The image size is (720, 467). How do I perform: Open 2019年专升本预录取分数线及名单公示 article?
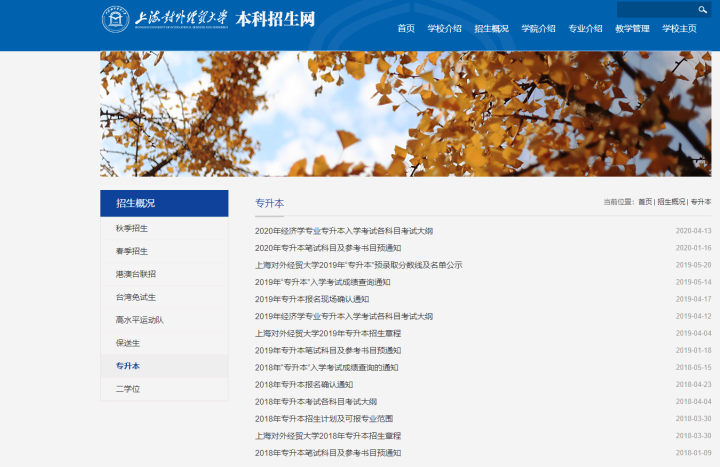(x=359, y=265)
